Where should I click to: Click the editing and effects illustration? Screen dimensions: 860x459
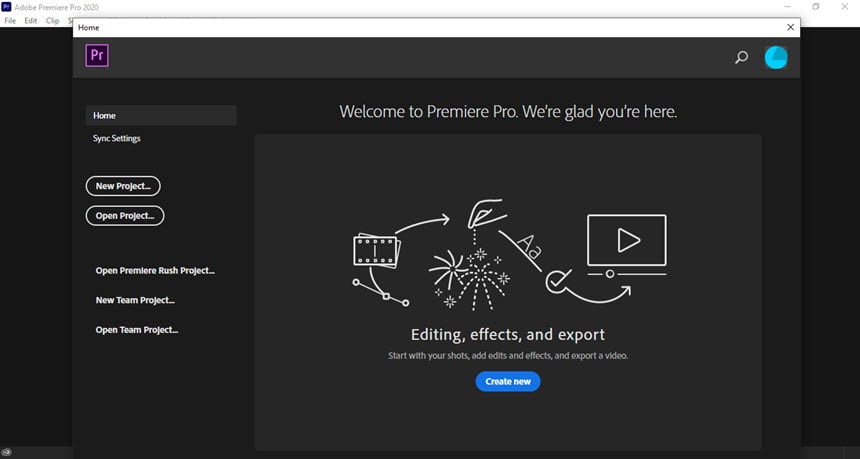510,254
